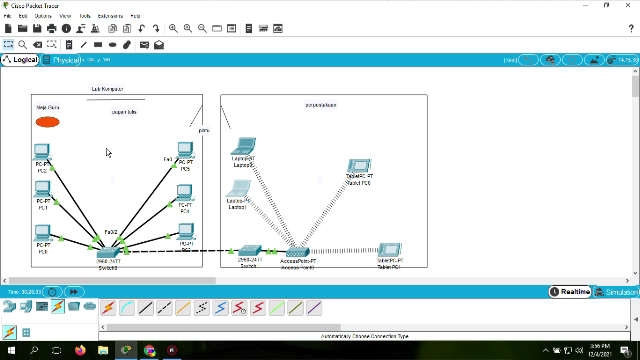Open Network Information via the i icon

click(x=66, y=28)
